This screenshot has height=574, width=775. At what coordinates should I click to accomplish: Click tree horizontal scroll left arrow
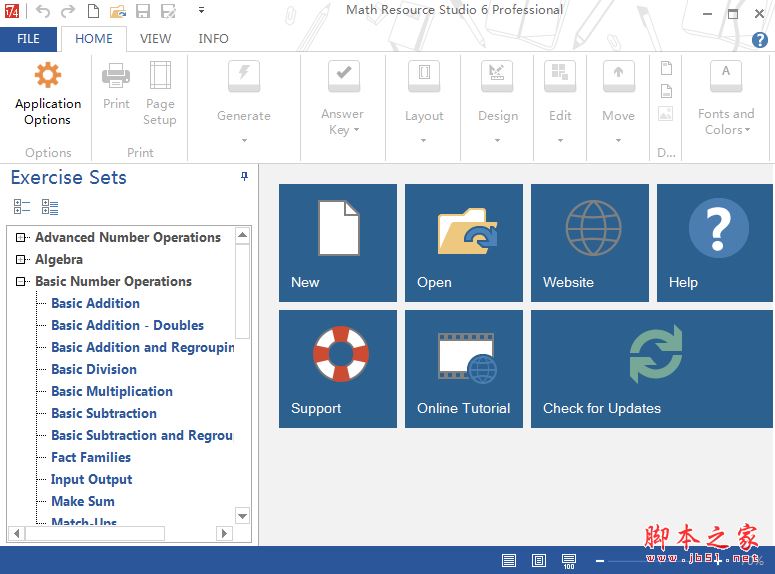17,533
